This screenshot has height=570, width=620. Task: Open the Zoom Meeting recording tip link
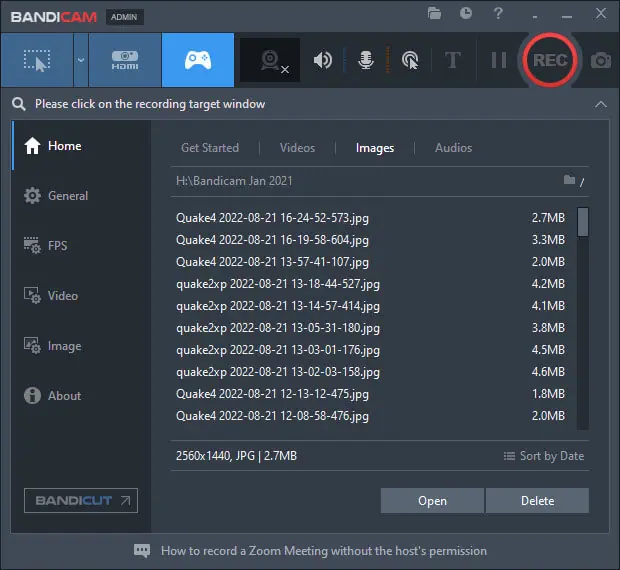pos(324,551)
